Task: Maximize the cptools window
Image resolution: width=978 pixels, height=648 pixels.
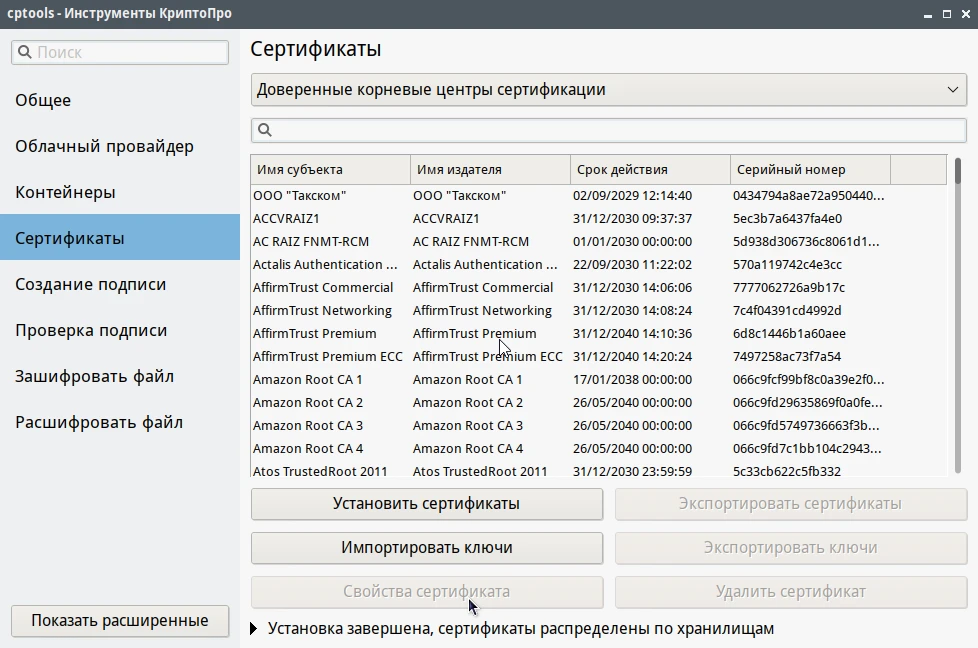Action: point(947,14)
